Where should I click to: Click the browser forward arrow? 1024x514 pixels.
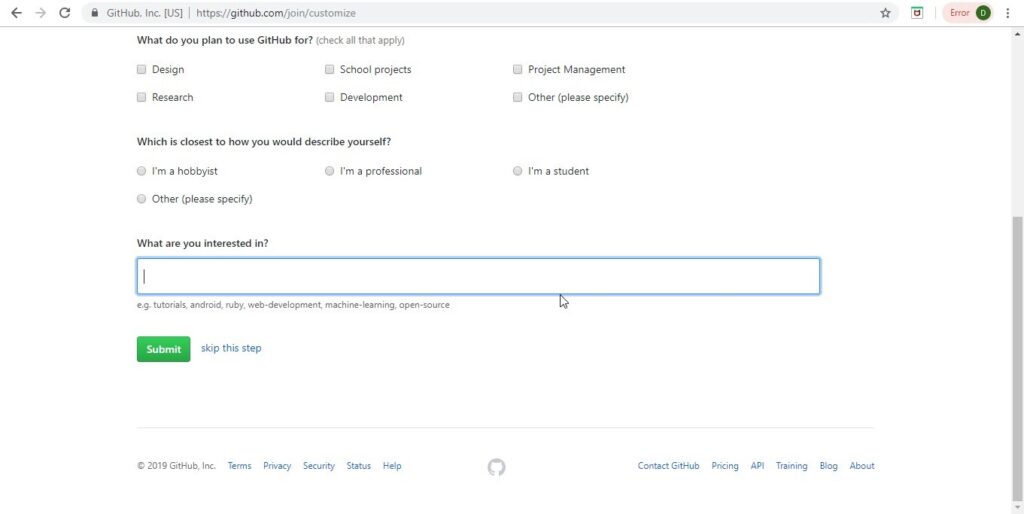[x=40, y=12]
